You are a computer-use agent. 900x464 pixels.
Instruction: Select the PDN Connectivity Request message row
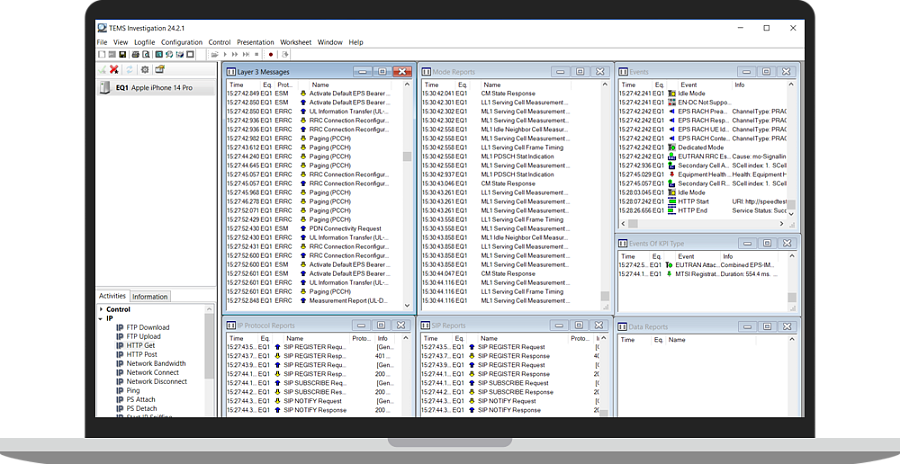[x=345, y=227]
